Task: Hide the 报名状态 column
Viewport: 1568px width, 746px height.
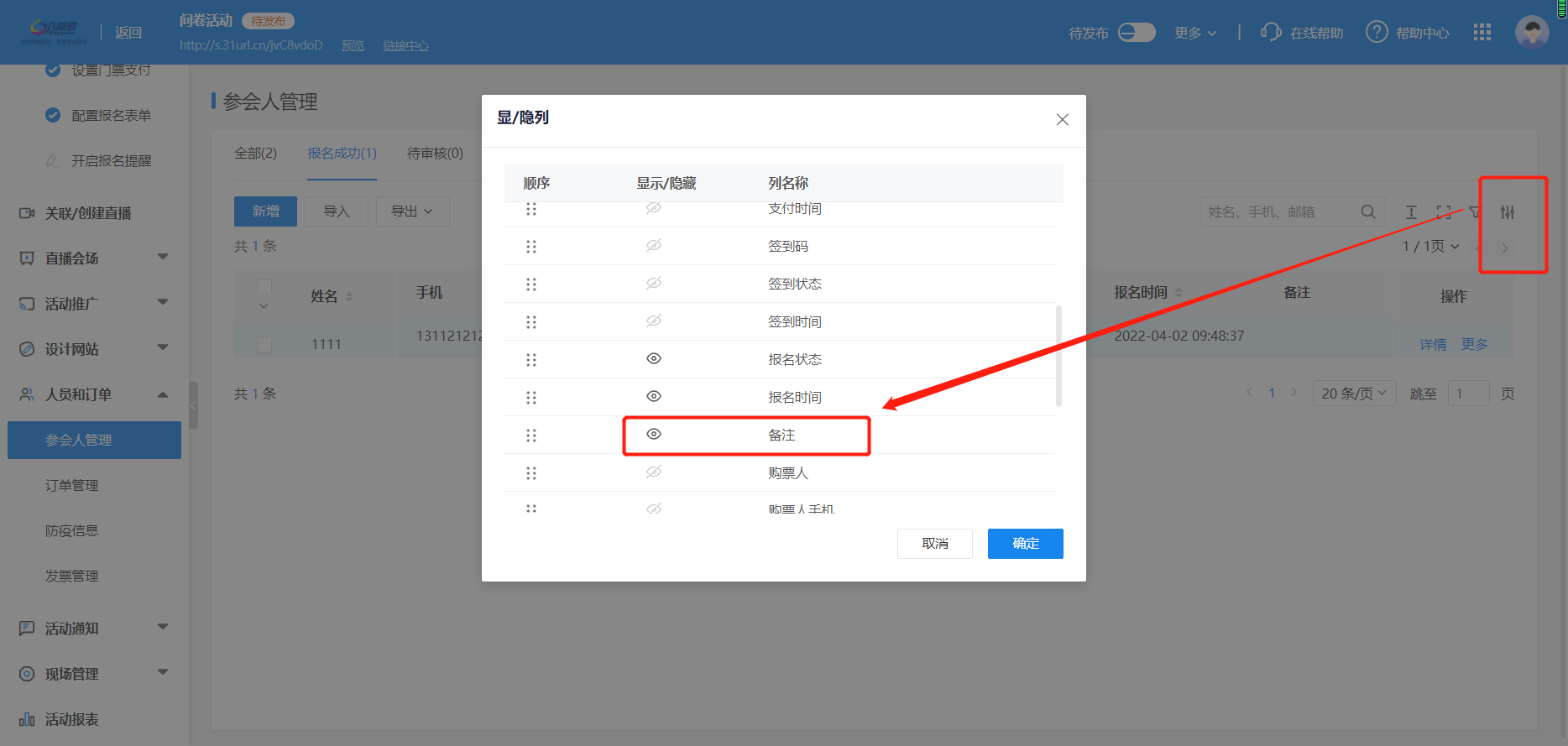Action: pyautogui.click(x=654, y=358)
